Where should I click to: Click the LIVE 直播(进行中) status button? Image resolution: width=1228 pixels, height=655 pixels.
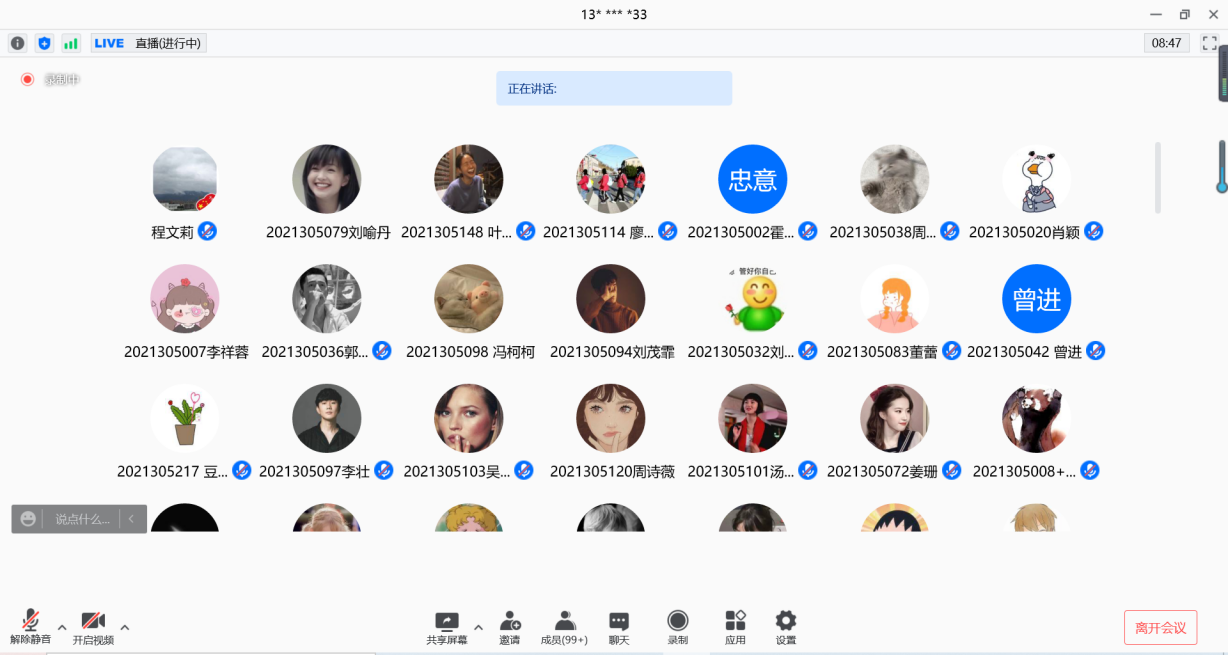pyautogui.click(x=148, y=43)
